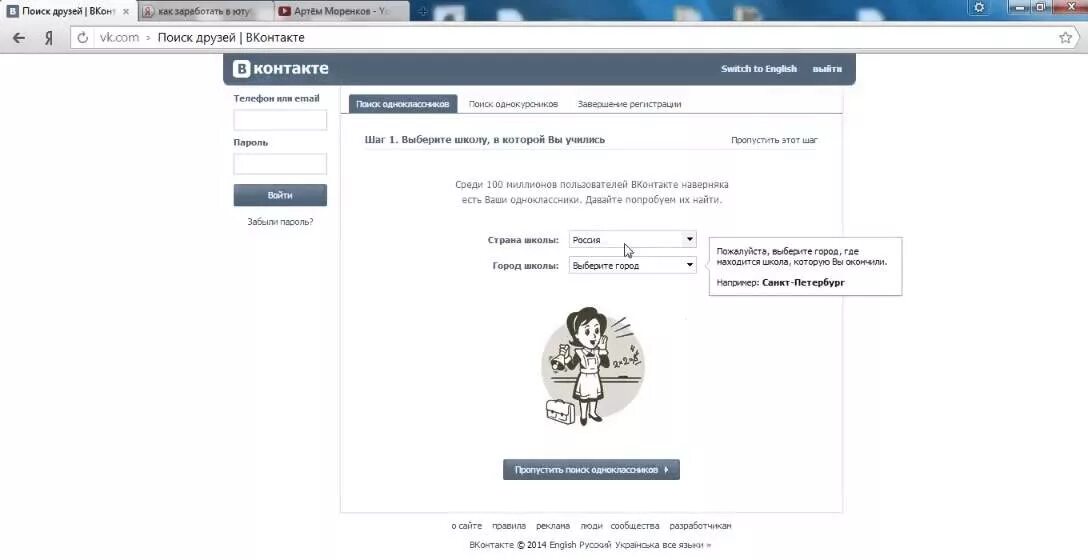Open 'правила' footer link
Screen dimensions: 1088x560
(x=509, y=526)
